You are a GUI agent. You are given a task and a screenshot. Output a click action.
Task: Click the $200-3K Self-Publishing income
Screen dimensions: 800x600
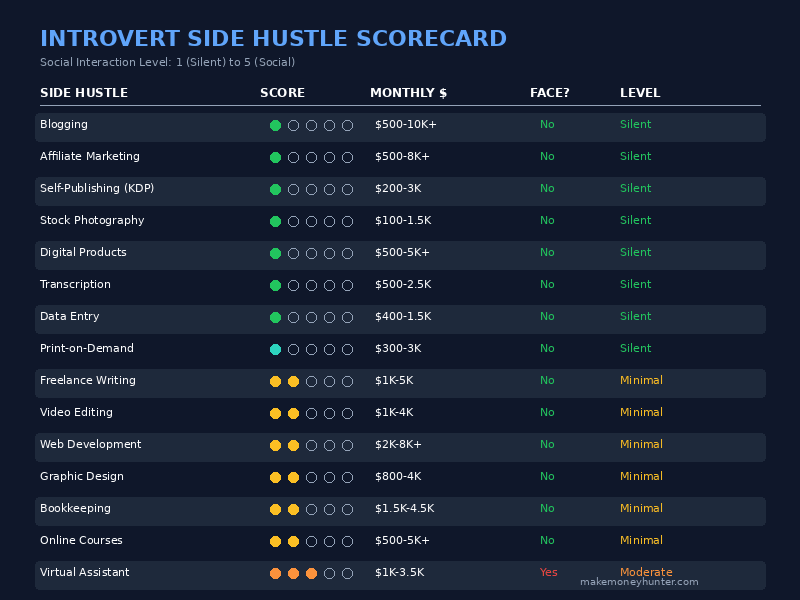click(x=398, y=189)
